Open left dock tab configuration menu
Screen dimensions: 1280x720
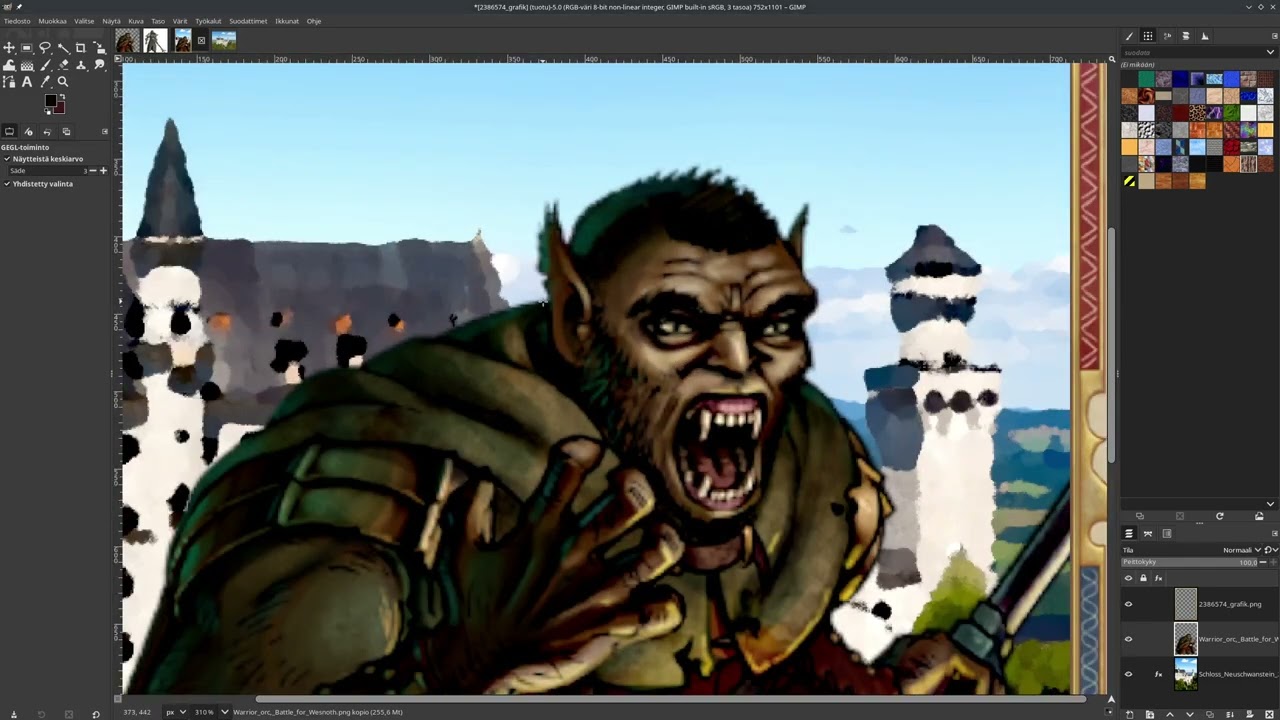105,132
